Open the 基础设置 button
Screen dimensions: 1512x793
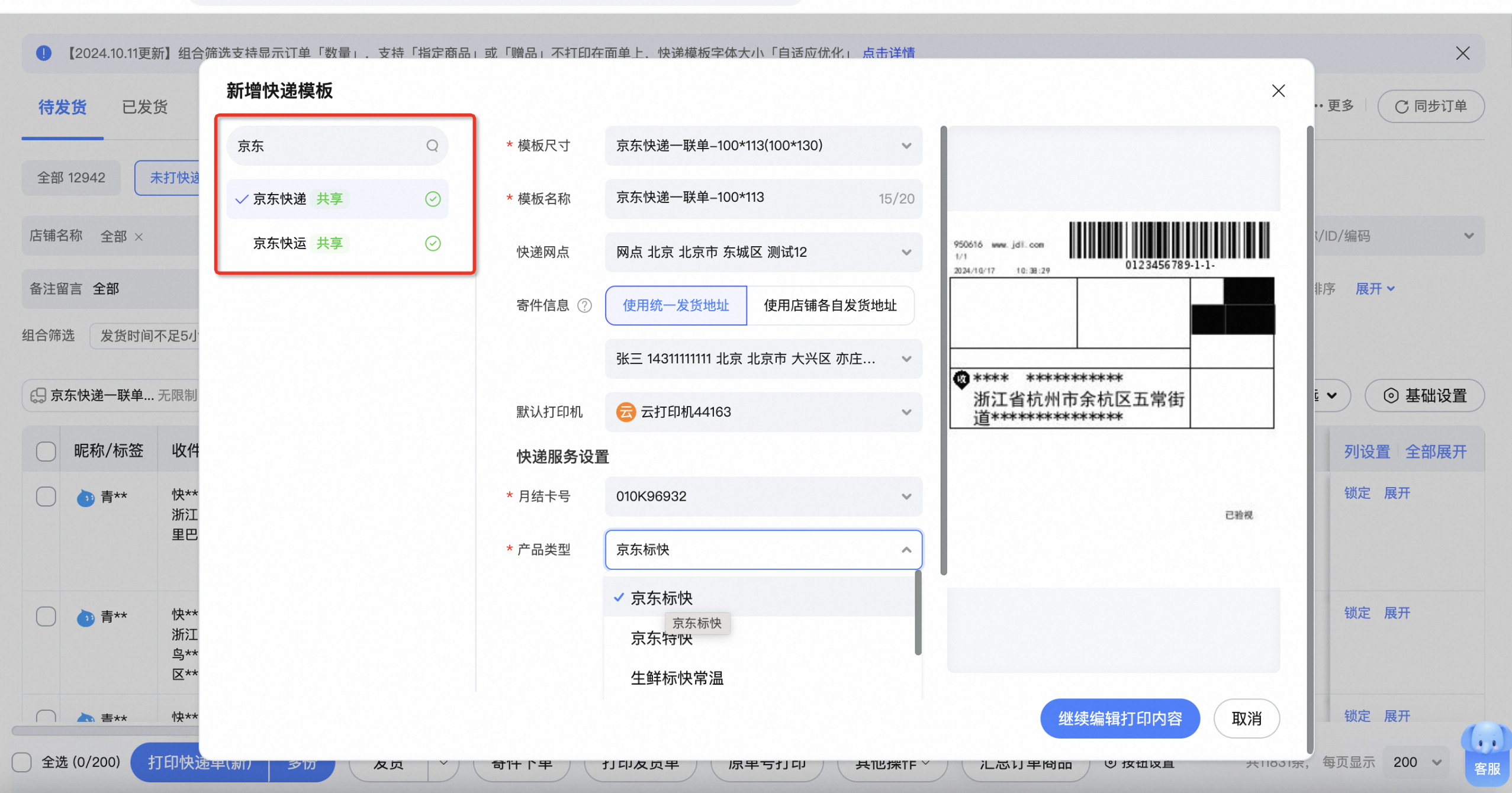(1424, 395)
